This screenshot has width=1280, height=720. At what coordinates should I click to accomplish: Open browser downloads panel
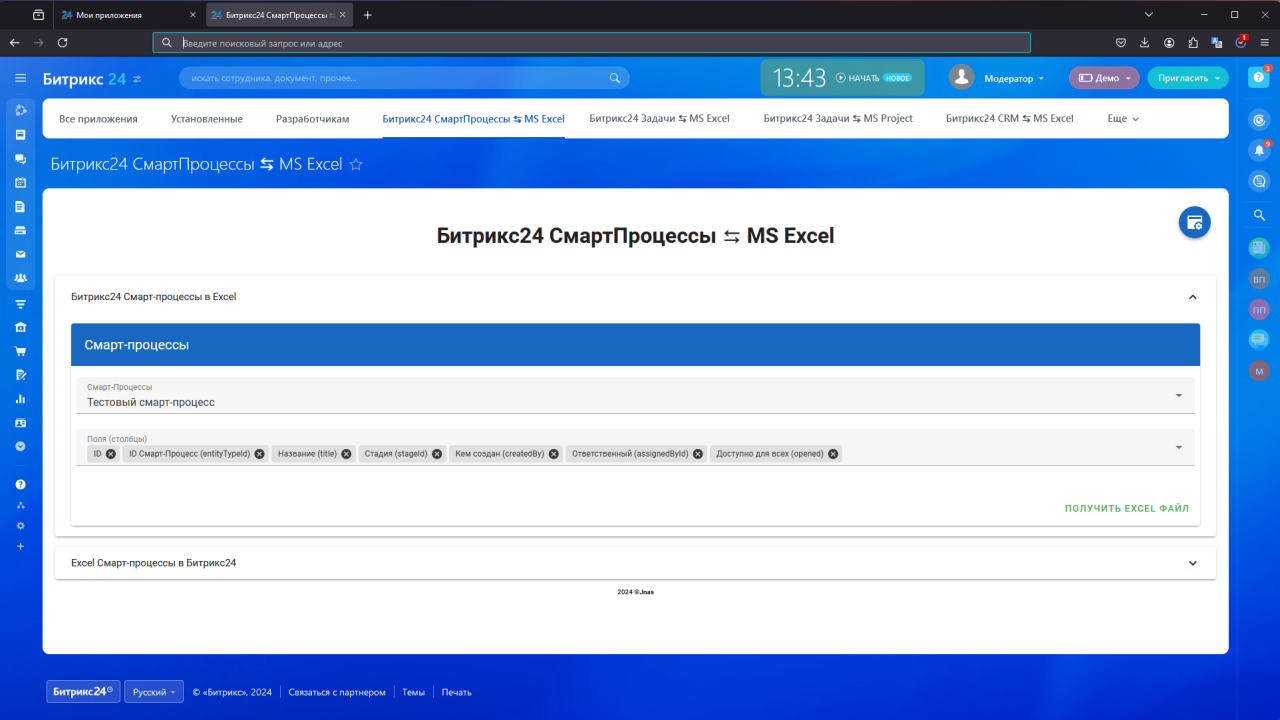tap(1145, 43)
